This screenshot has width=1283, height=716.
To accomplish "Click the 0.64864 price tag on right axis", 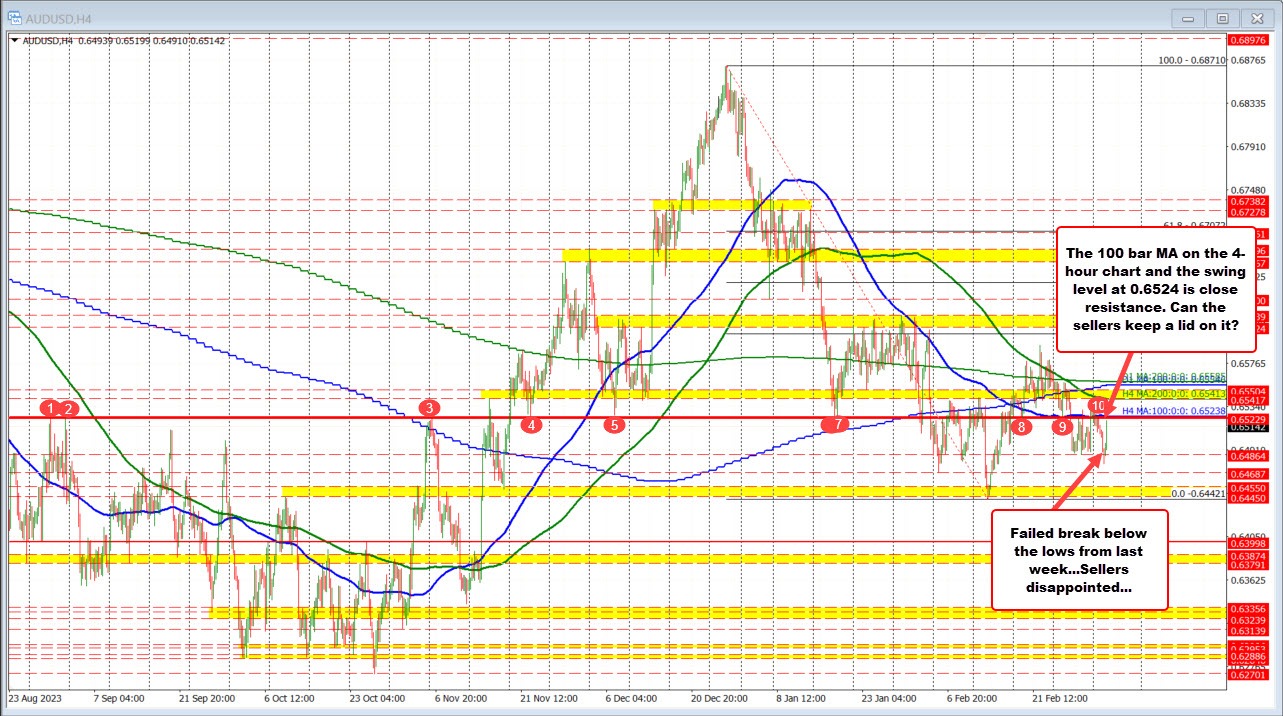I will (x=1249, y=455).
